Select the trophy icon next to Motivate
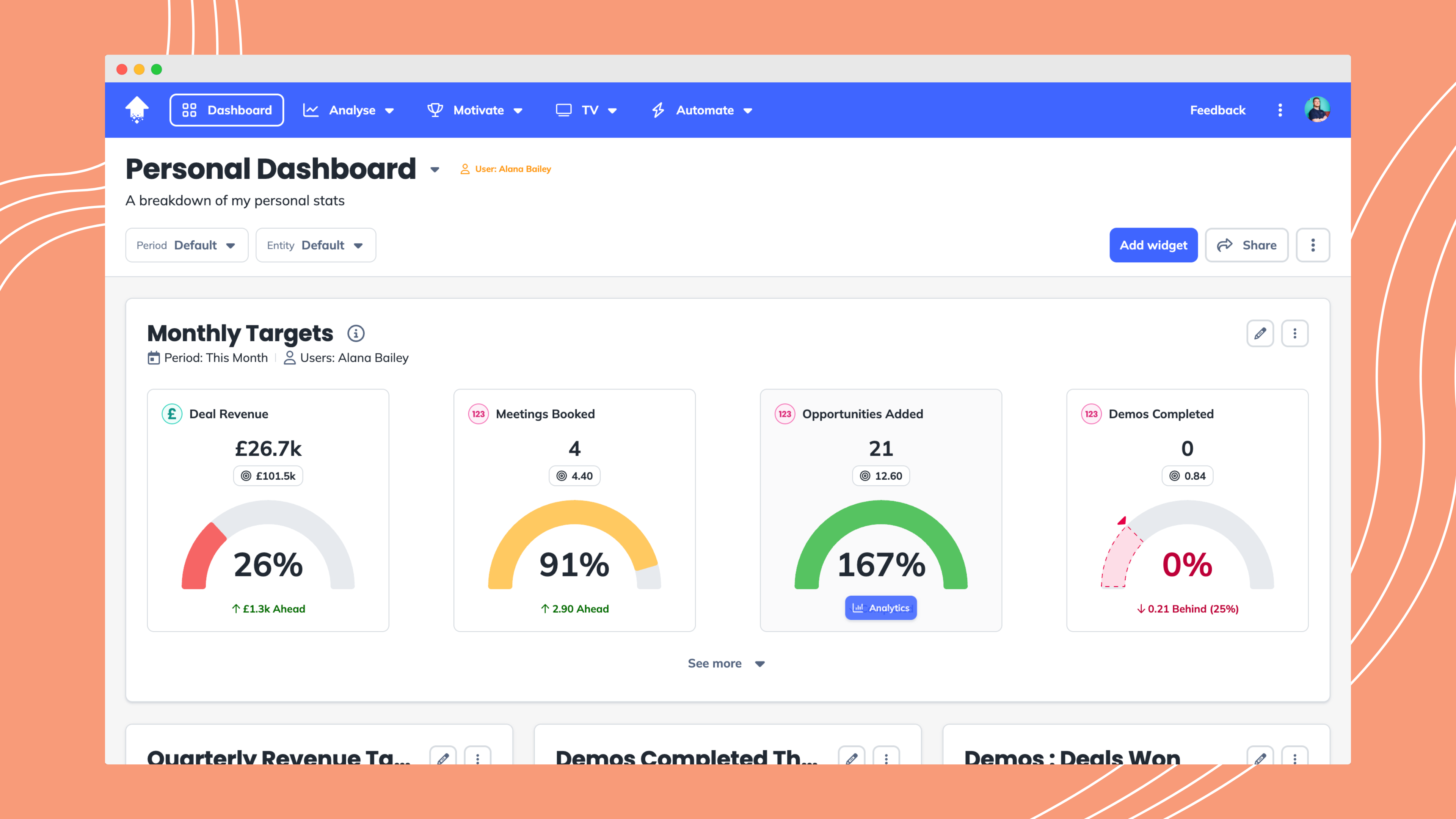Screen dimensions: 1456x819 click(x=435, y=110)
